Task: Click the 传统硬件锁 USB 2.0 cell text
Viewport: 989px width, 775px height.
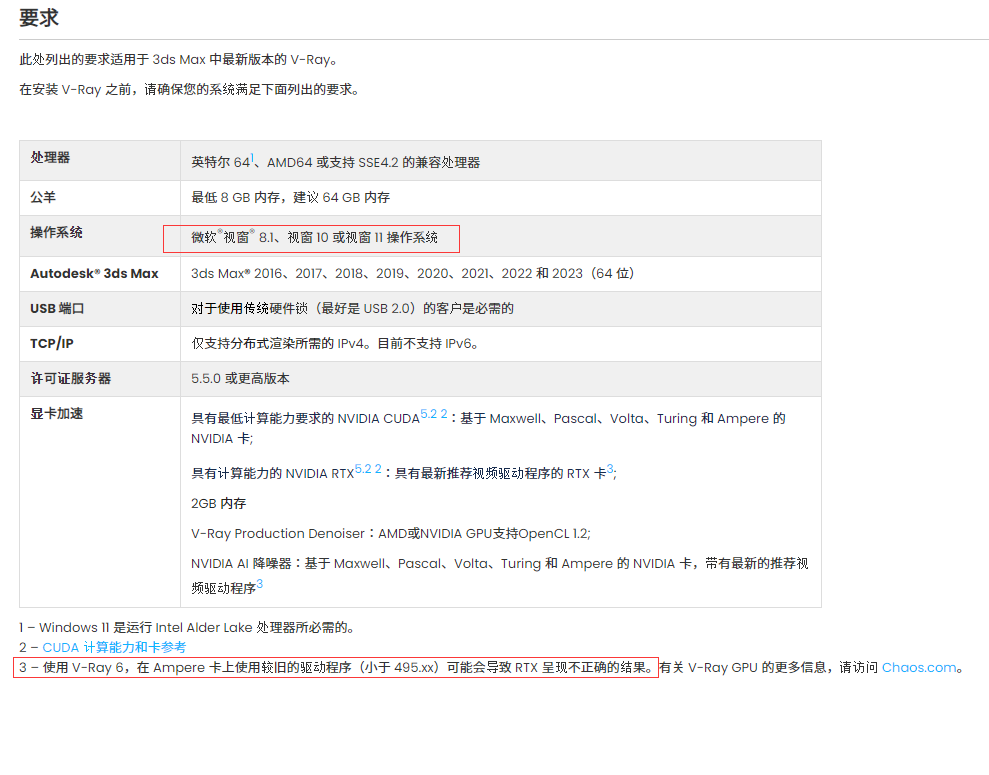Action: click(x=353, y=309)
